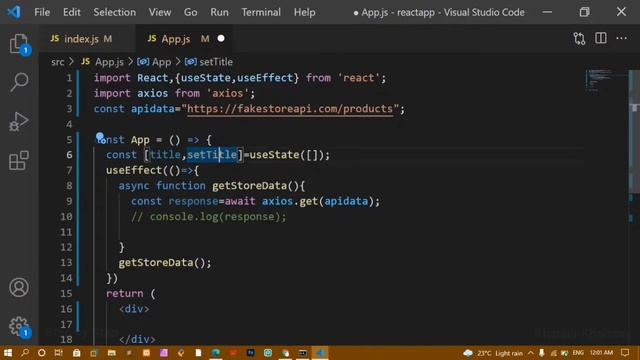
Task: Open the Terminal menu
Action: [261, 12]
